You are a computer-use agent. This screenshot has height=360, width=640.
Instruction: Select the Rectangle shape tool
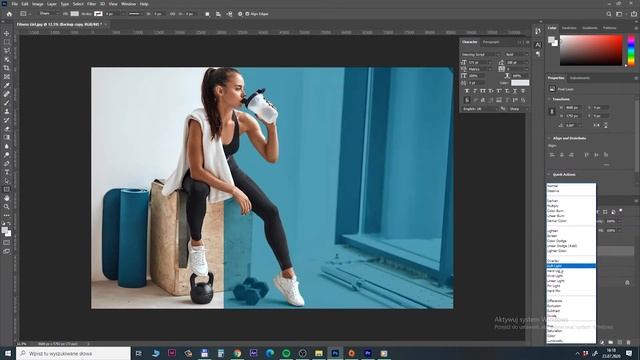pos(7,189)
